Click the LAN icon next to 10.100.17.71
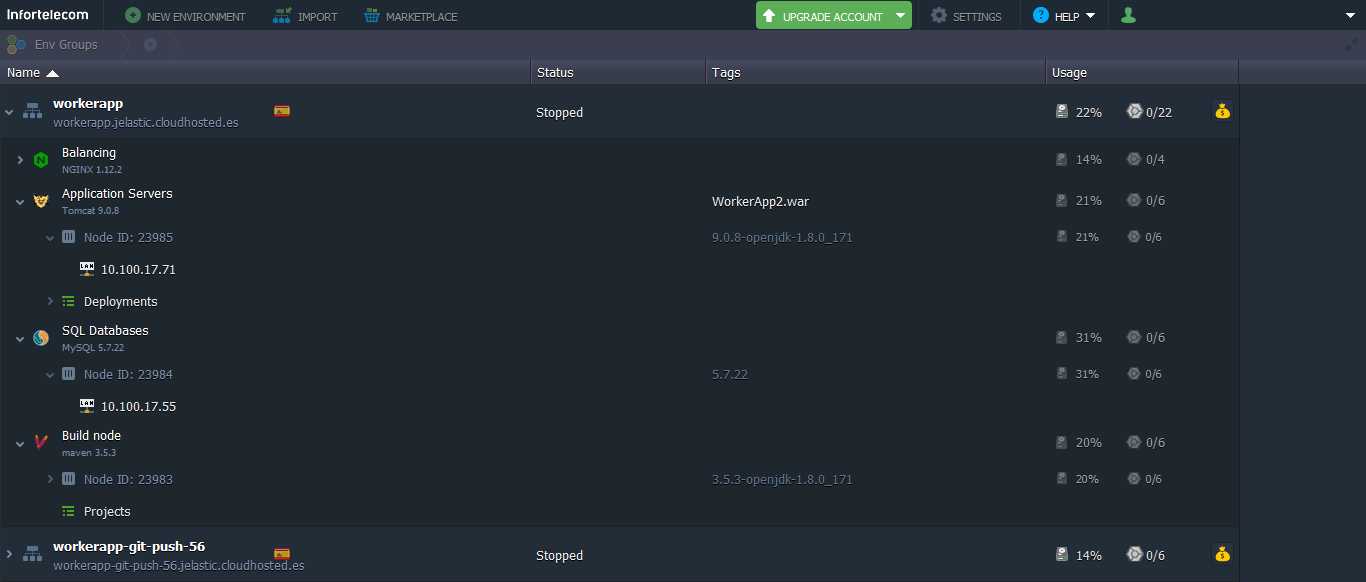Screen dimensions: 1366x582 pos(87,269)
